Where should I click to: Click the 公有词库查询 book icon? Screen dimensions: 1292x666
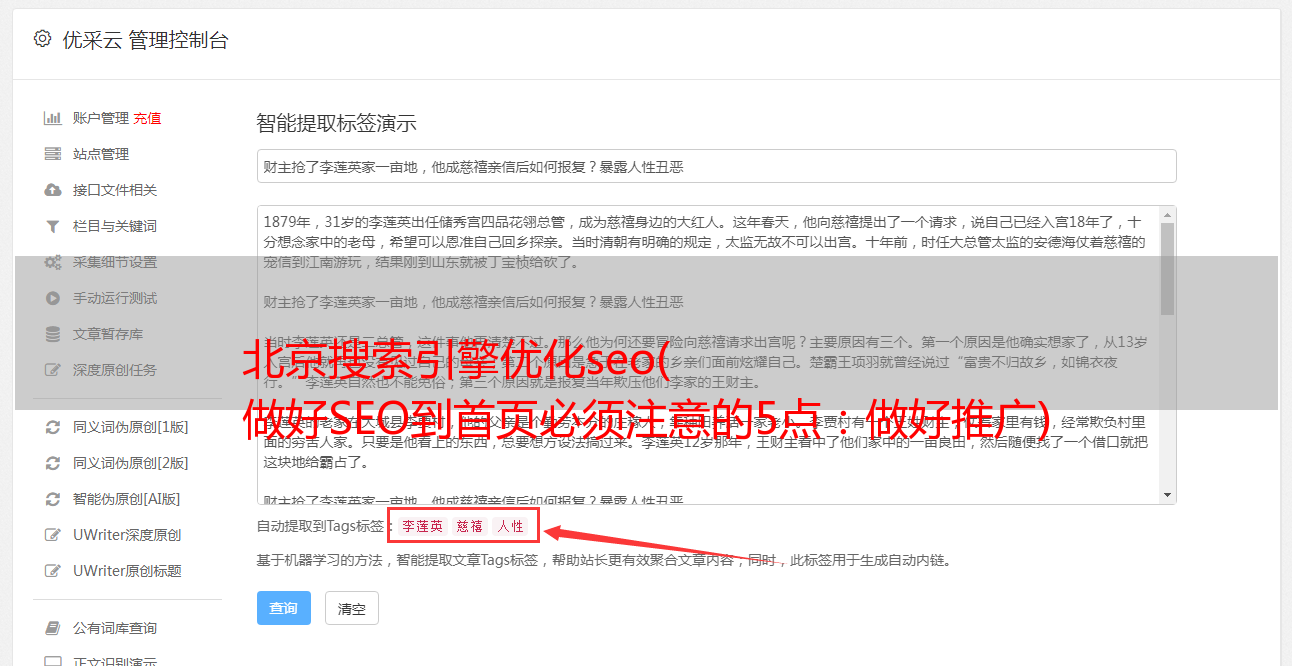53,628
